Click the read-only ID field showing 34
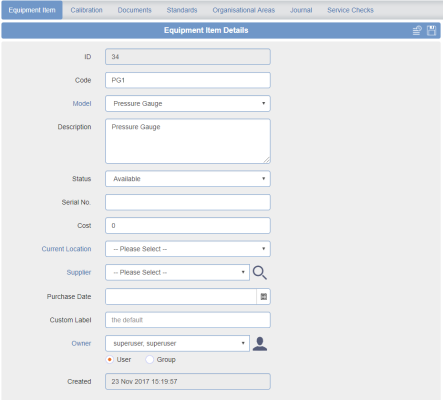Image resolution: width=443 pixels, height=400 pixels. tap(188, 57)
